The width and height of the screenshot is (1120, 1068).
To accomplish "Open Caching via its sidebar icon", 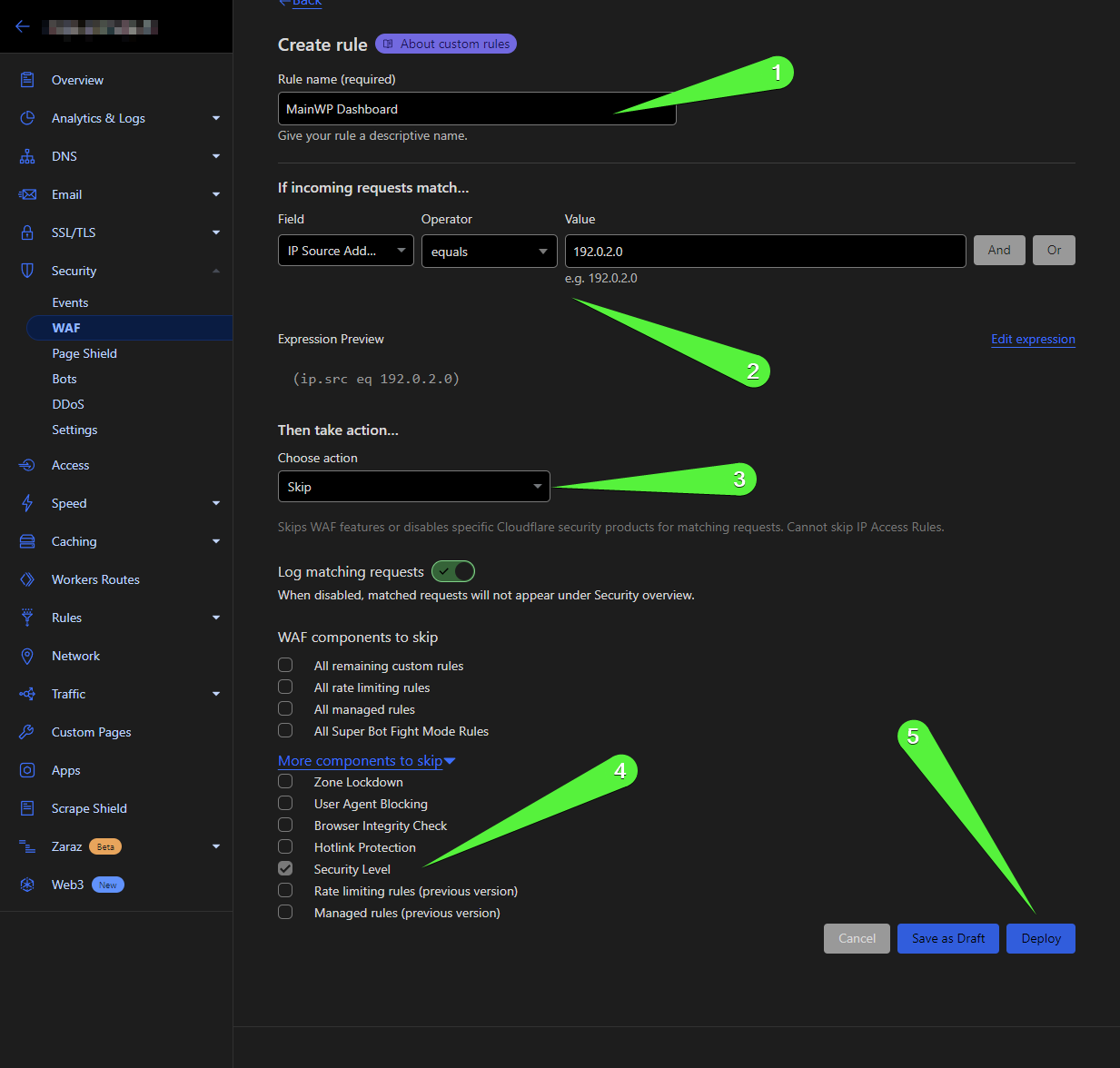I will click(x=25, y=541).
